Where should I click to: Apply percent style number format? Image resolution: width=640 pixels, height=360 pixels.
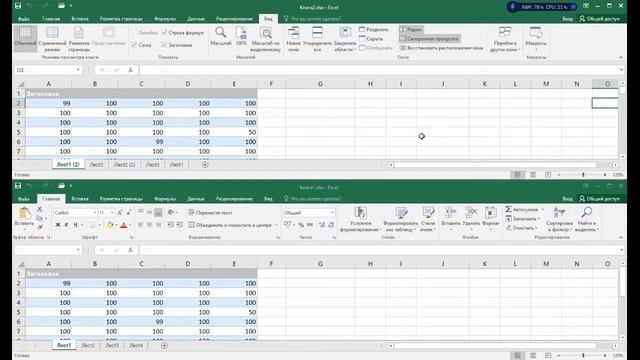tap(301, 225)
